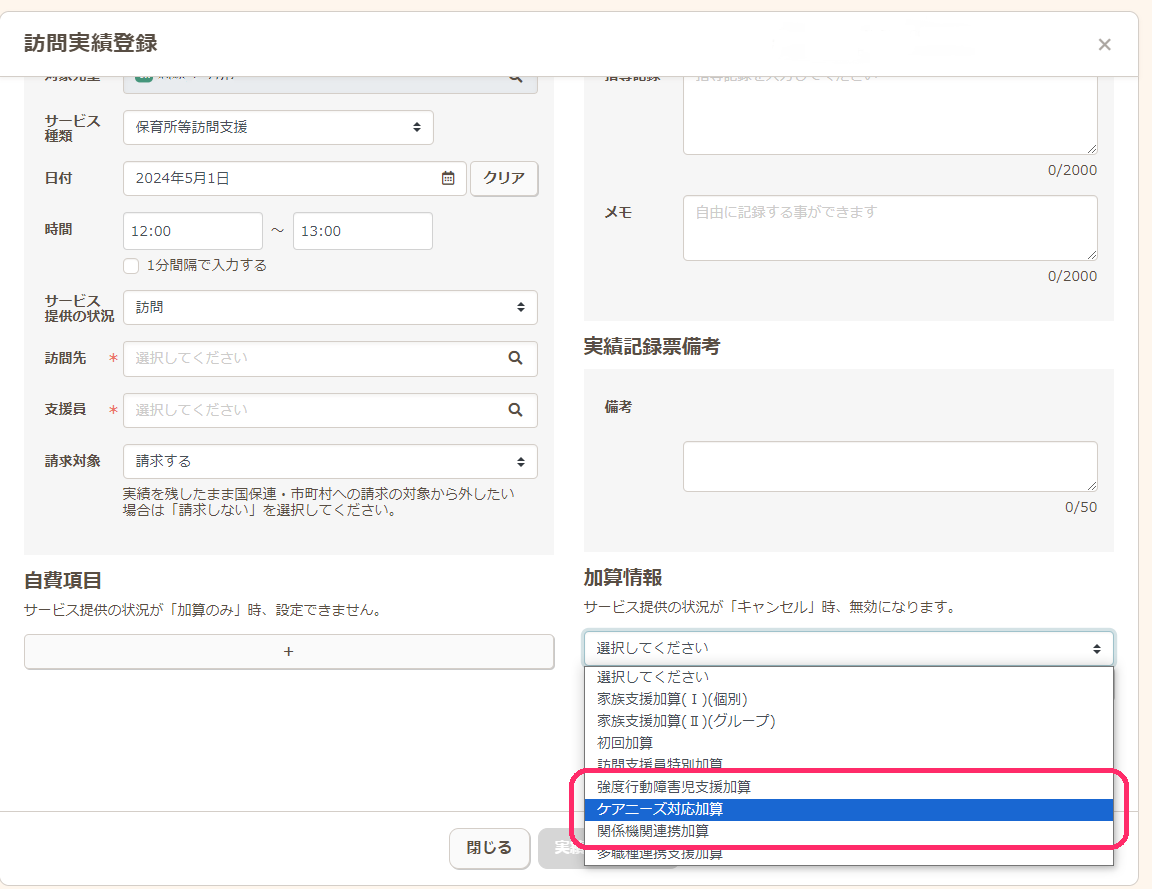
Task: Collapse the 加算情報 select box
Action: coord(848,648)
